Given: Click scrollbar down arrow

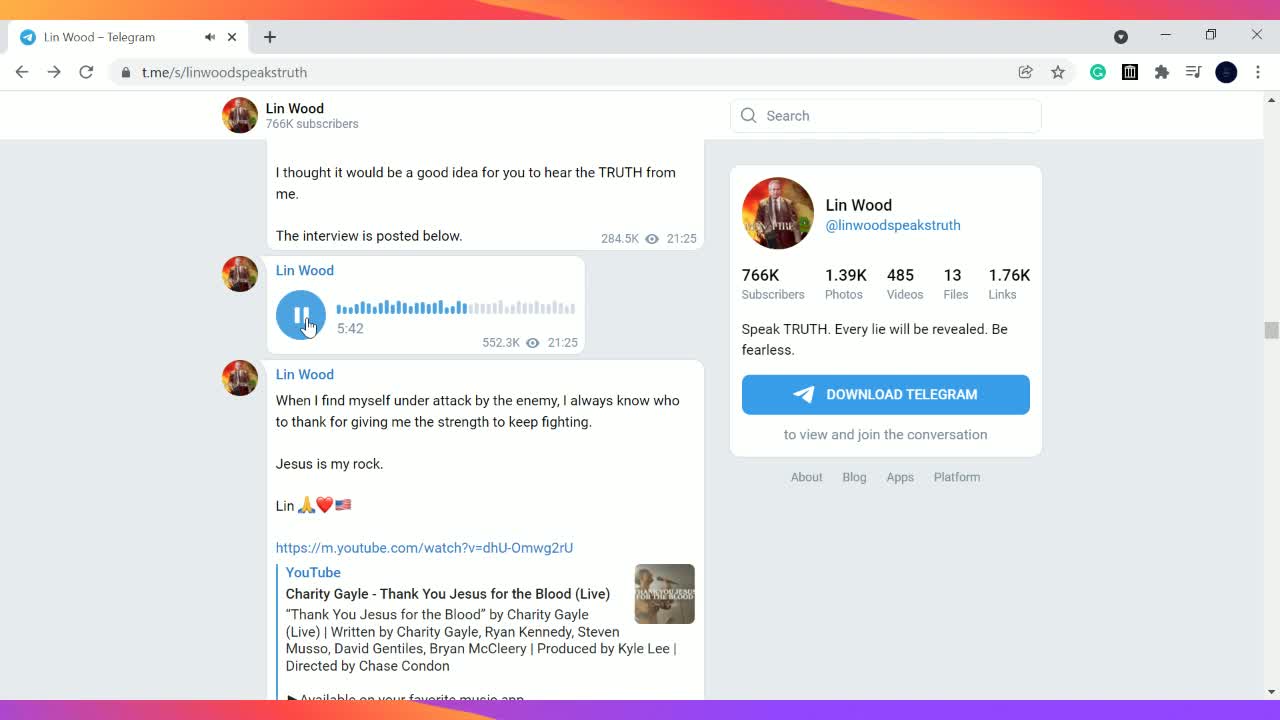Looking at the screenshot, I should 1272,691.
